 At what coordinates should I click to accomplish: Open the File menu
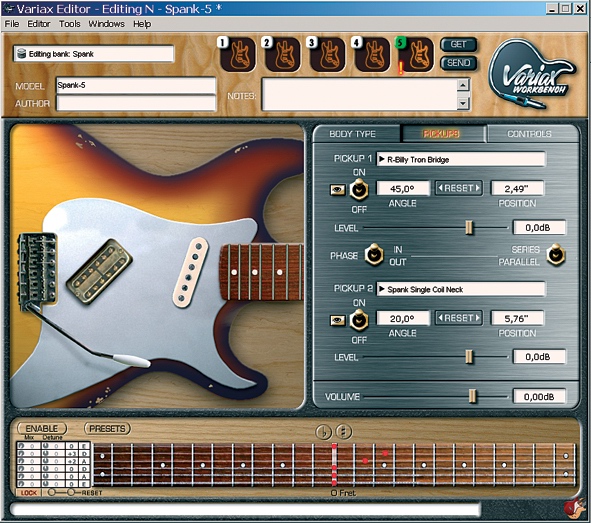click(x=12, y=24)
